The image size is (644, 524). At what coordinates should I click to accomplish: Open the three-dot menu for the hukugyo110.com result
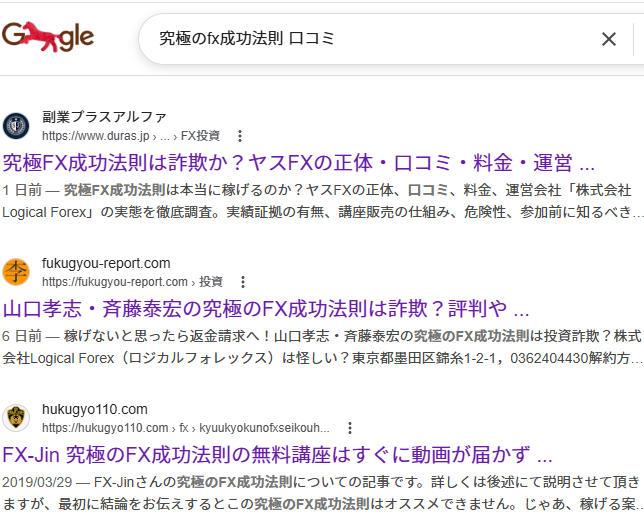[350, 428]
